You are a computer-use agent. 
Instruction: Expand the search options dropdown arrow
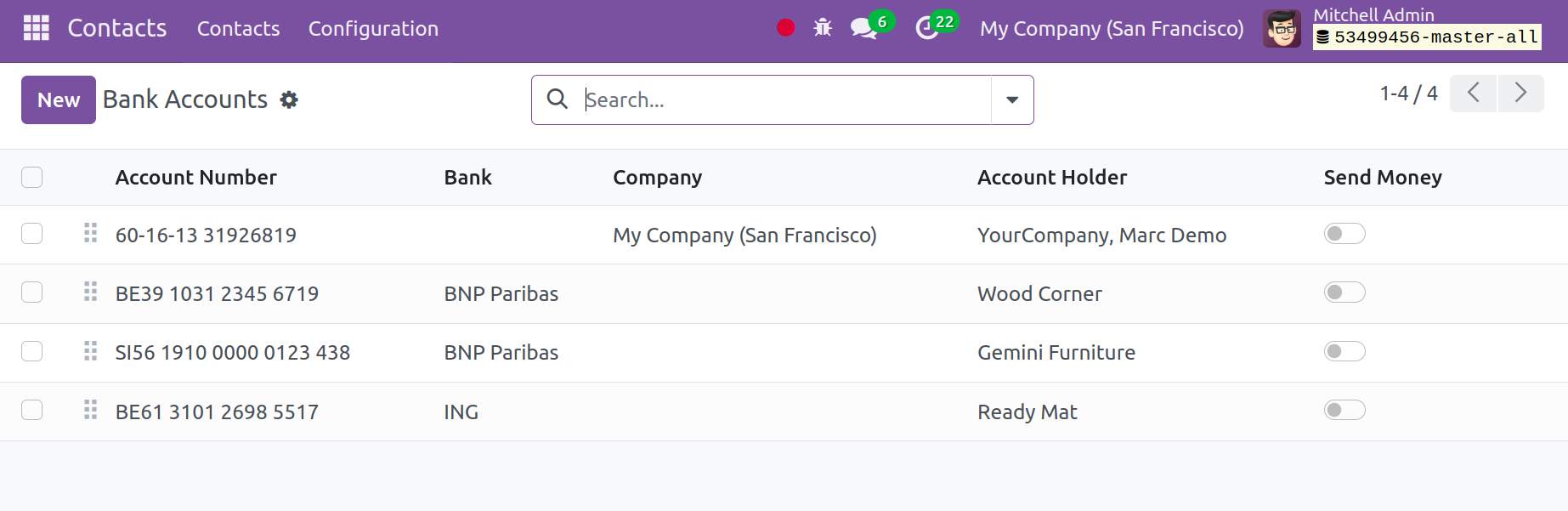click(1012, 99)
